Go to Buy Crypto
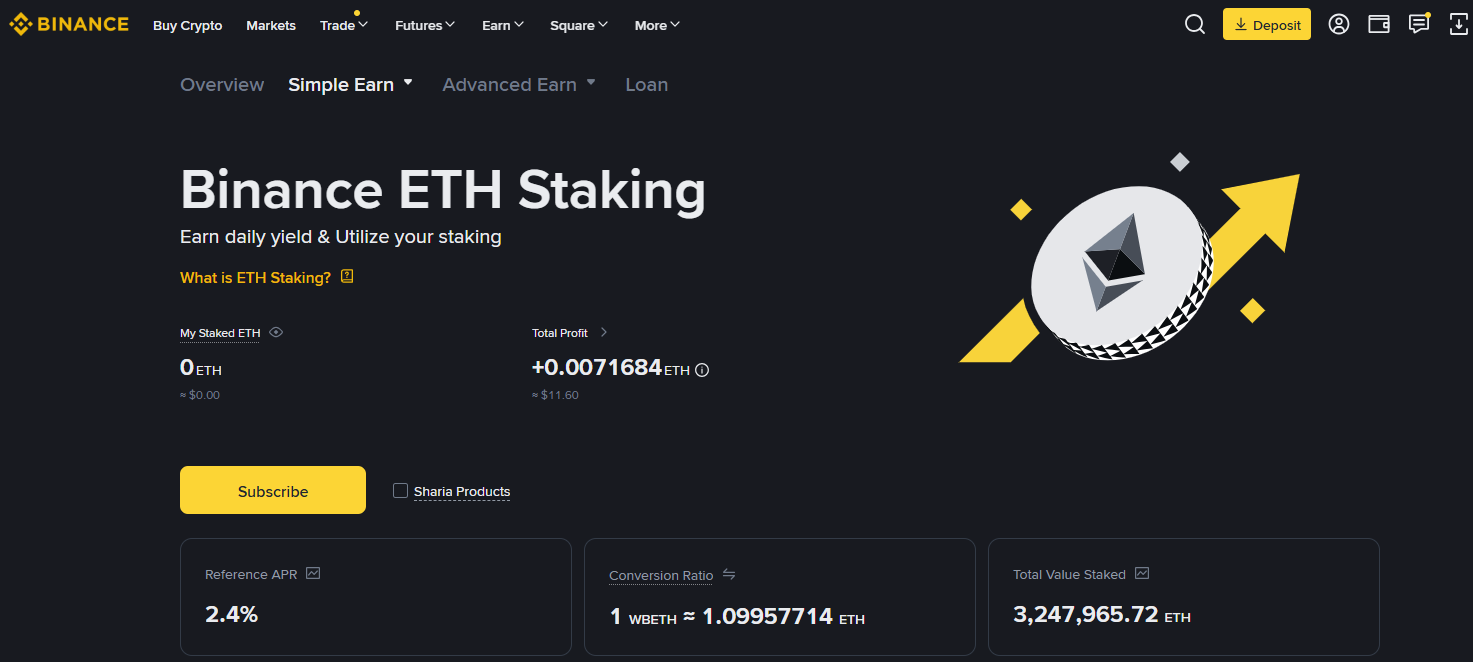 pos(188,25)
